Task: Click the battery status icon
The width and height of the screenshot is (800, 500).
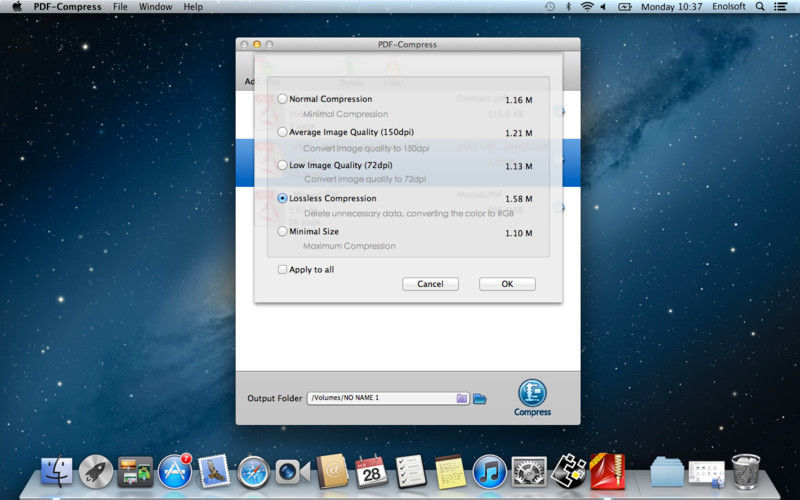Action: pos(625,7)
